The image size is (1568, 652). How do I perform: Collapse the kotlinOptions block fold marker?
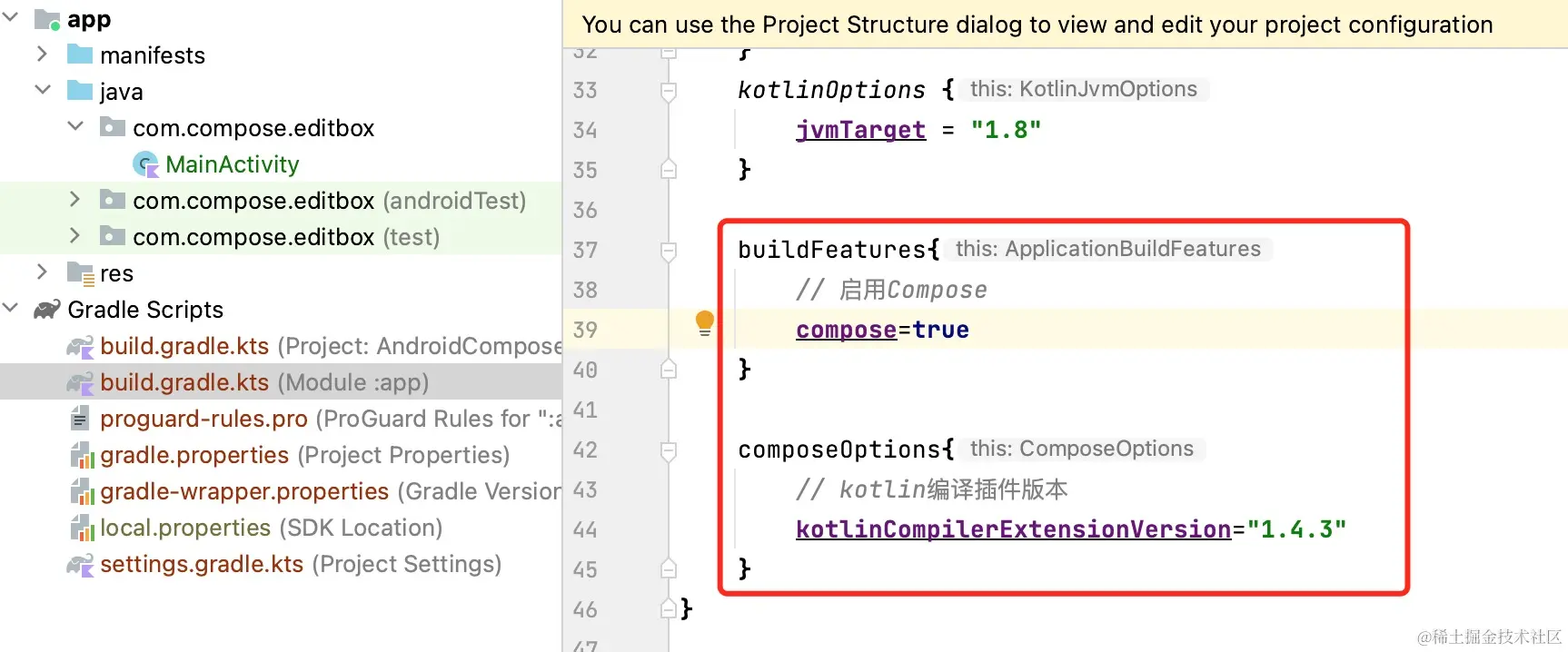pos(669,91)
